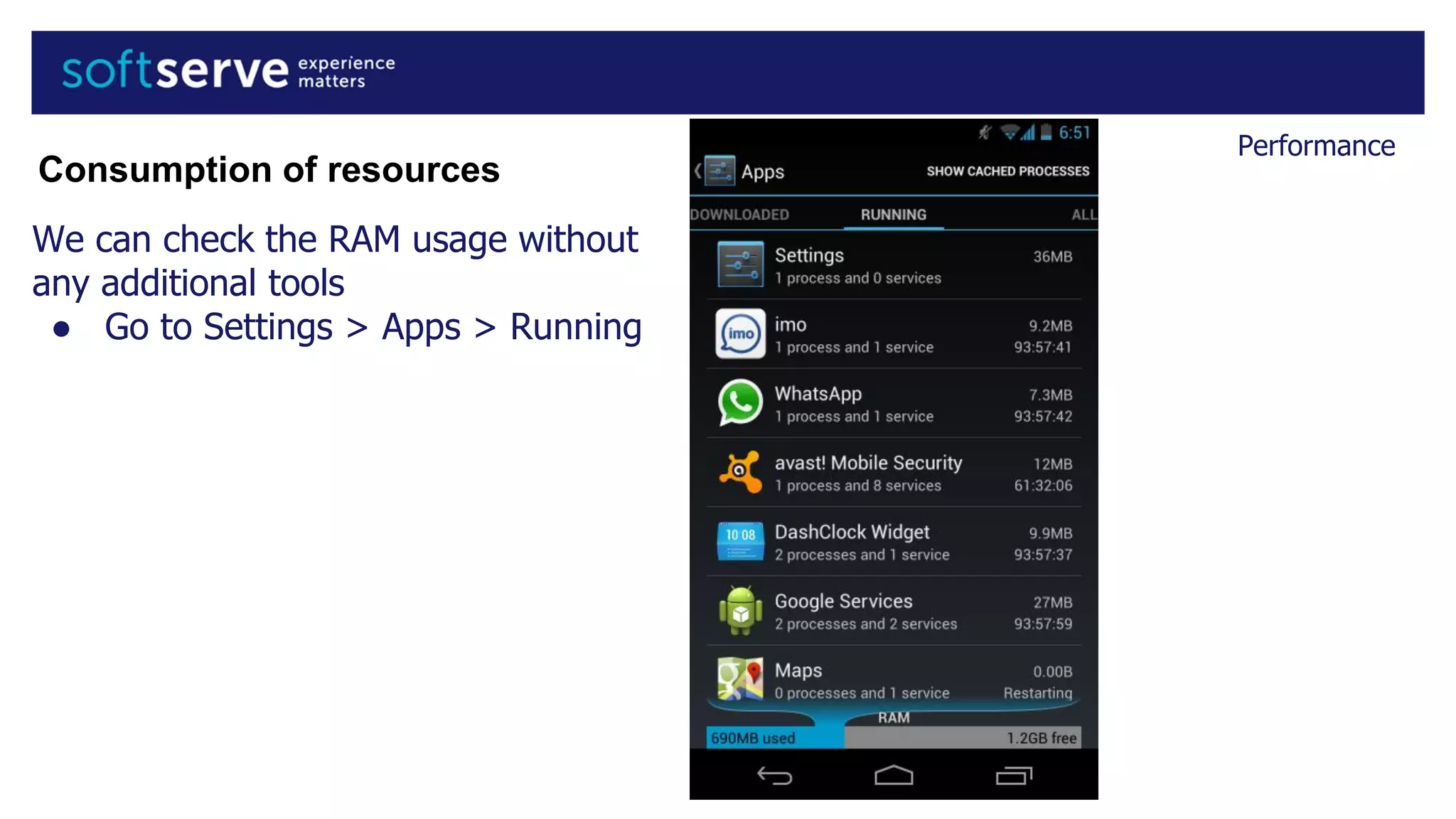Tap the 'Restarting' status for Maps
The width and height of the screenshot is (1456, 819).
coord(1037,693)
